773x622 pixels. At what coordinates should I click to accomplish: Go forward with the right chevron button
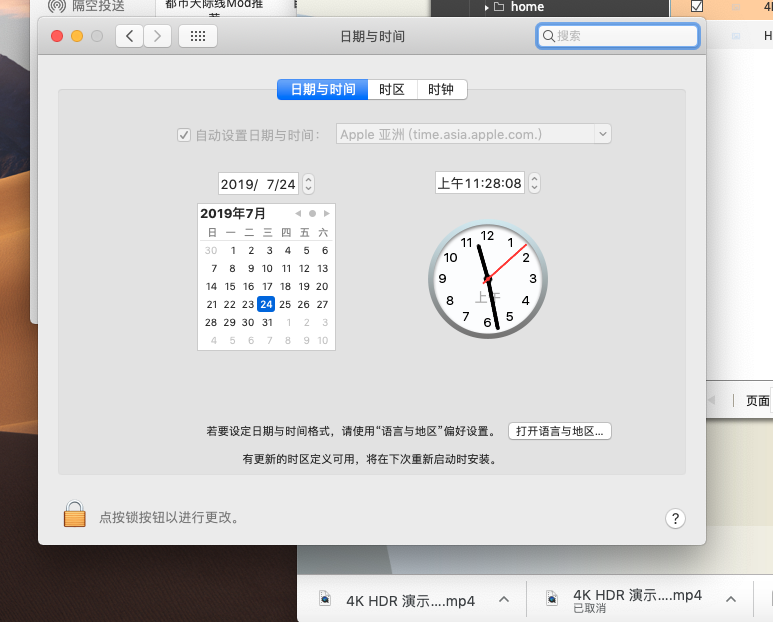pos(157,36)
